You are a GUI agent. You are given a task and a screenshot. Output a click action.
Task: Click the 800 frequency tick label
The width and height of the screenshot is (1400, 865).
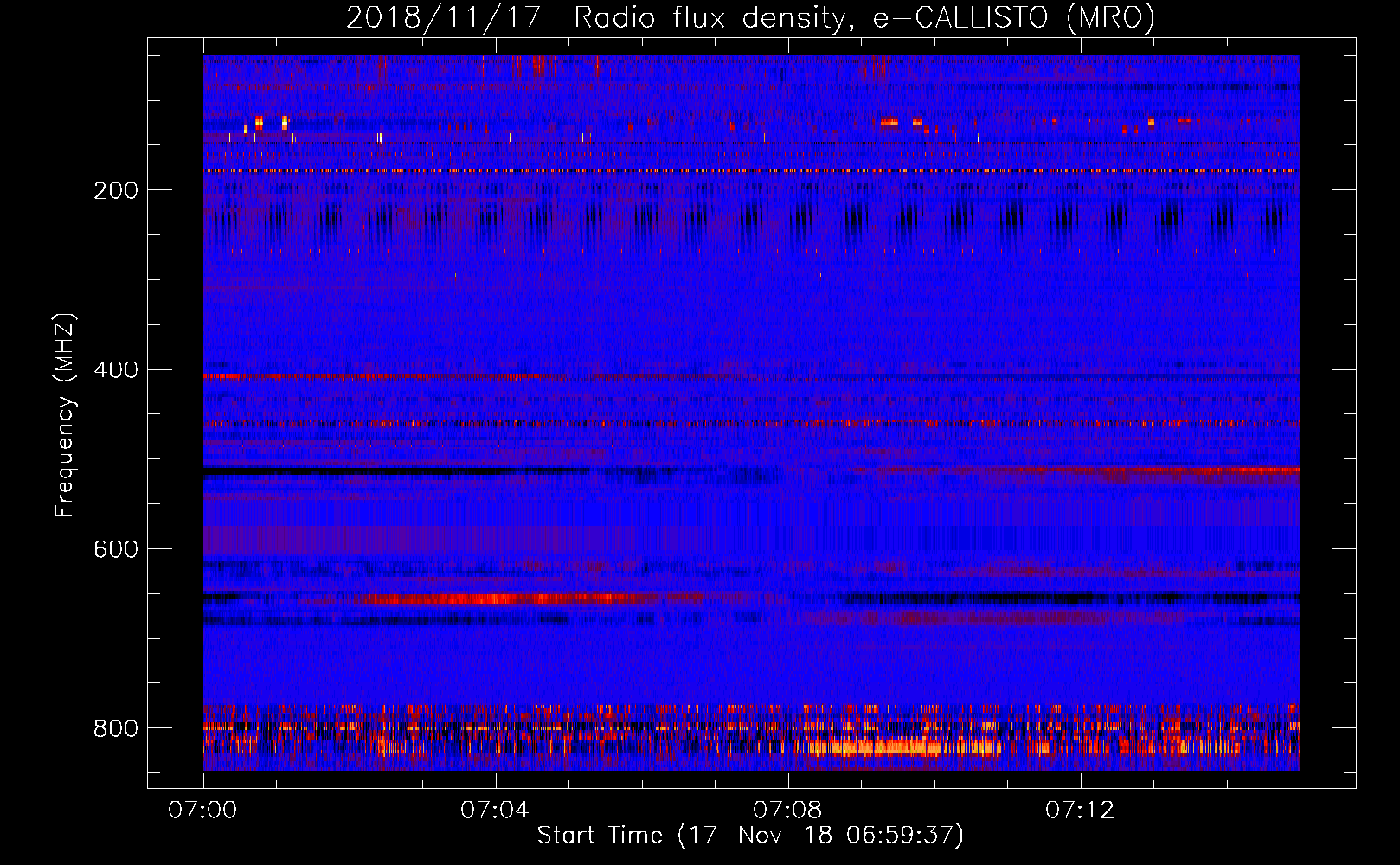116,728
